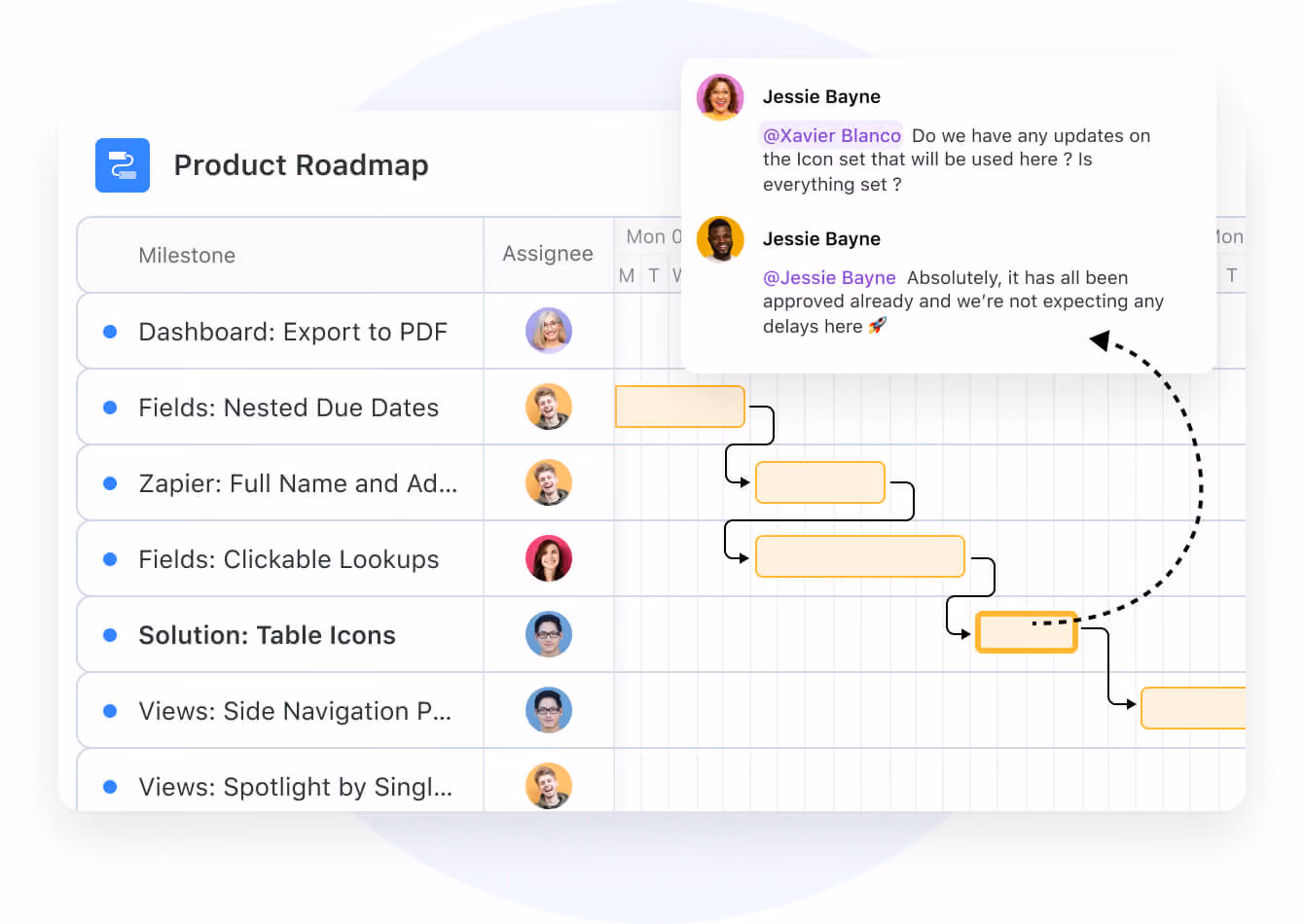Click blue bullet beside Fields: Clickable Lookups
1304x924 pixels.
tap(110, 559)
